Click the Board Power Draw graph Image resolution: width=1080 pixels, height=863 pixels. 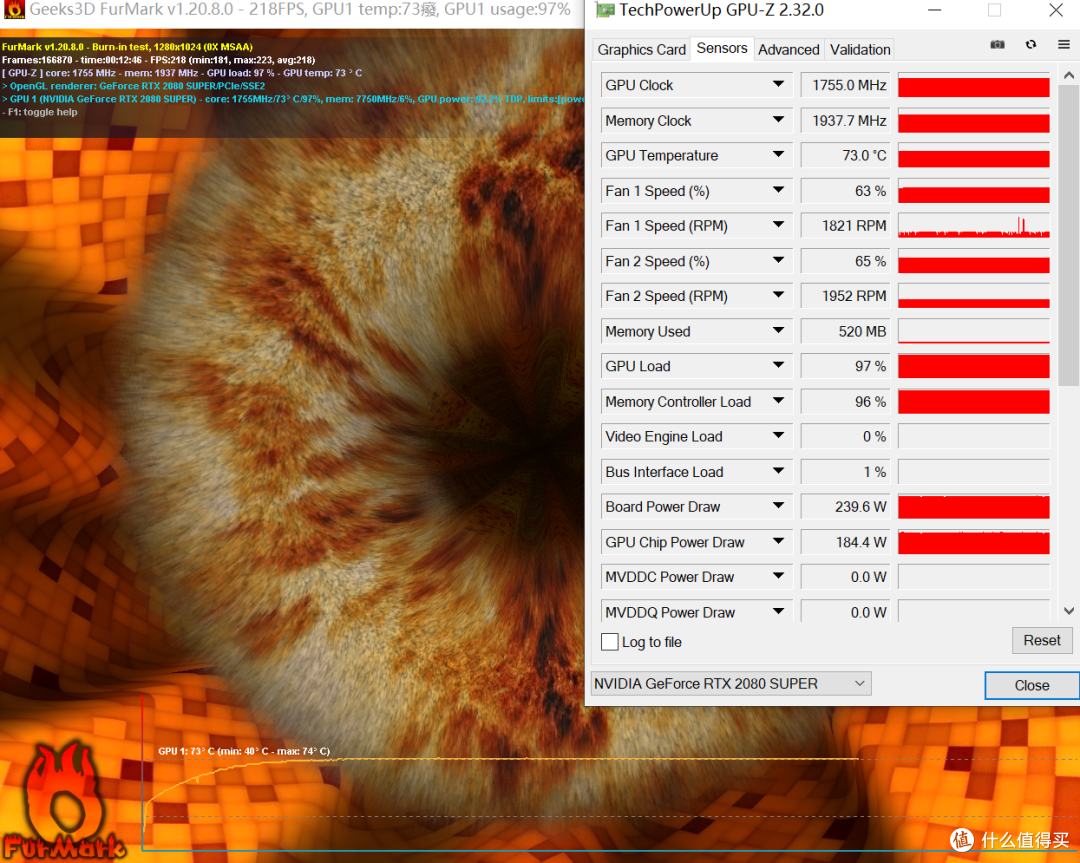[x=973, y=507]
